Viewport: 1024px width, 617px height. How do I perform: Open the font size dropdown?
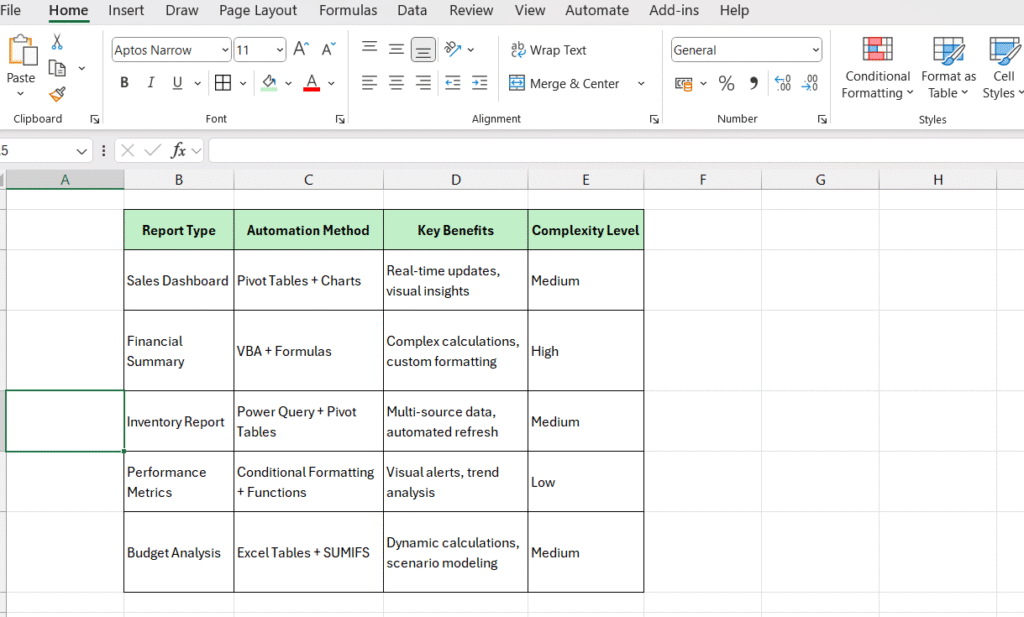click(x=280, y=50)
